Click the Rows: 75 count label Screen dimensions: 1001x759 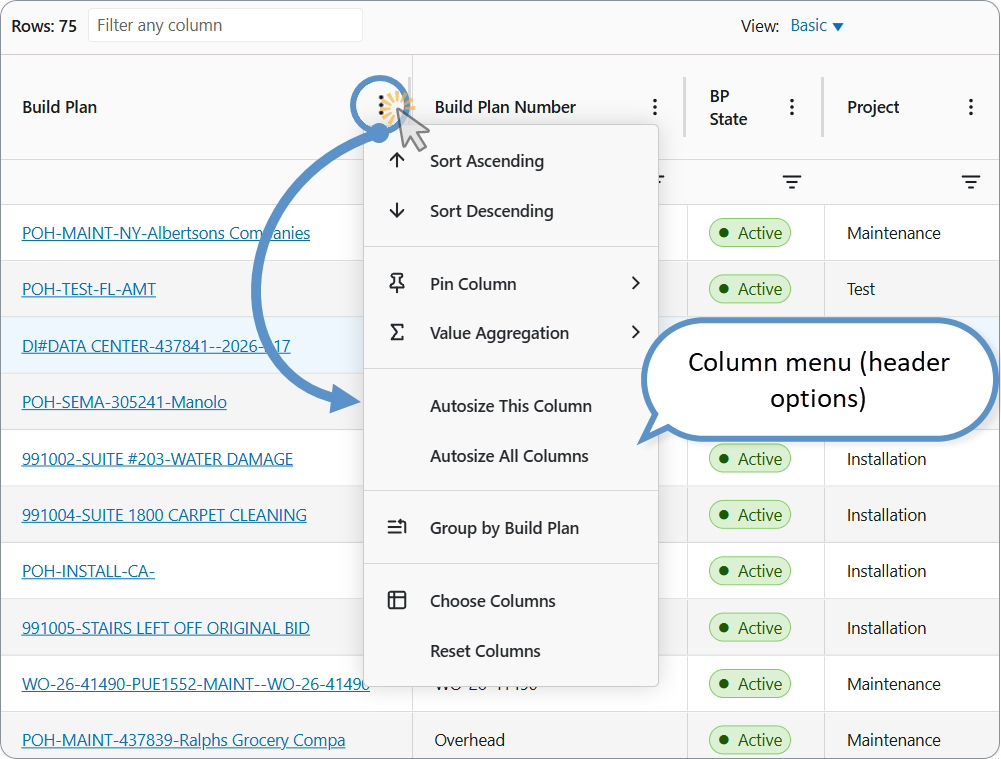[44, 26]
